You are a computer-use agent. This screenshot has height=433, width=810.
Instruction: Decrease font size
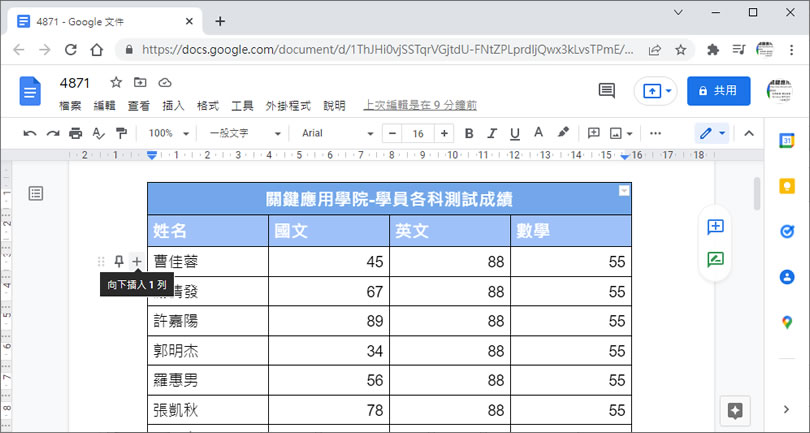pyautogui.click(x=392, y=133)
